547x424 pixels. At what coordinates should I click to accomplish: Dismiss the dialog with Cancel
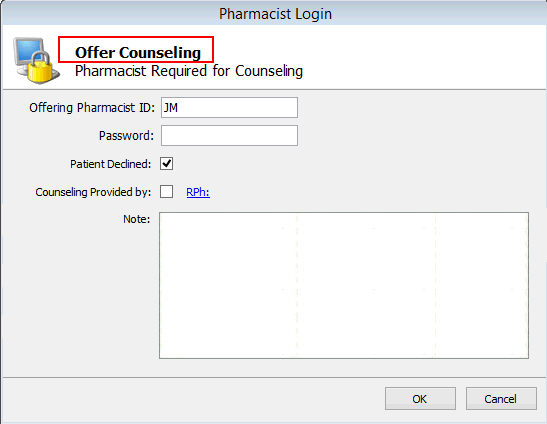tap(501, 399)
